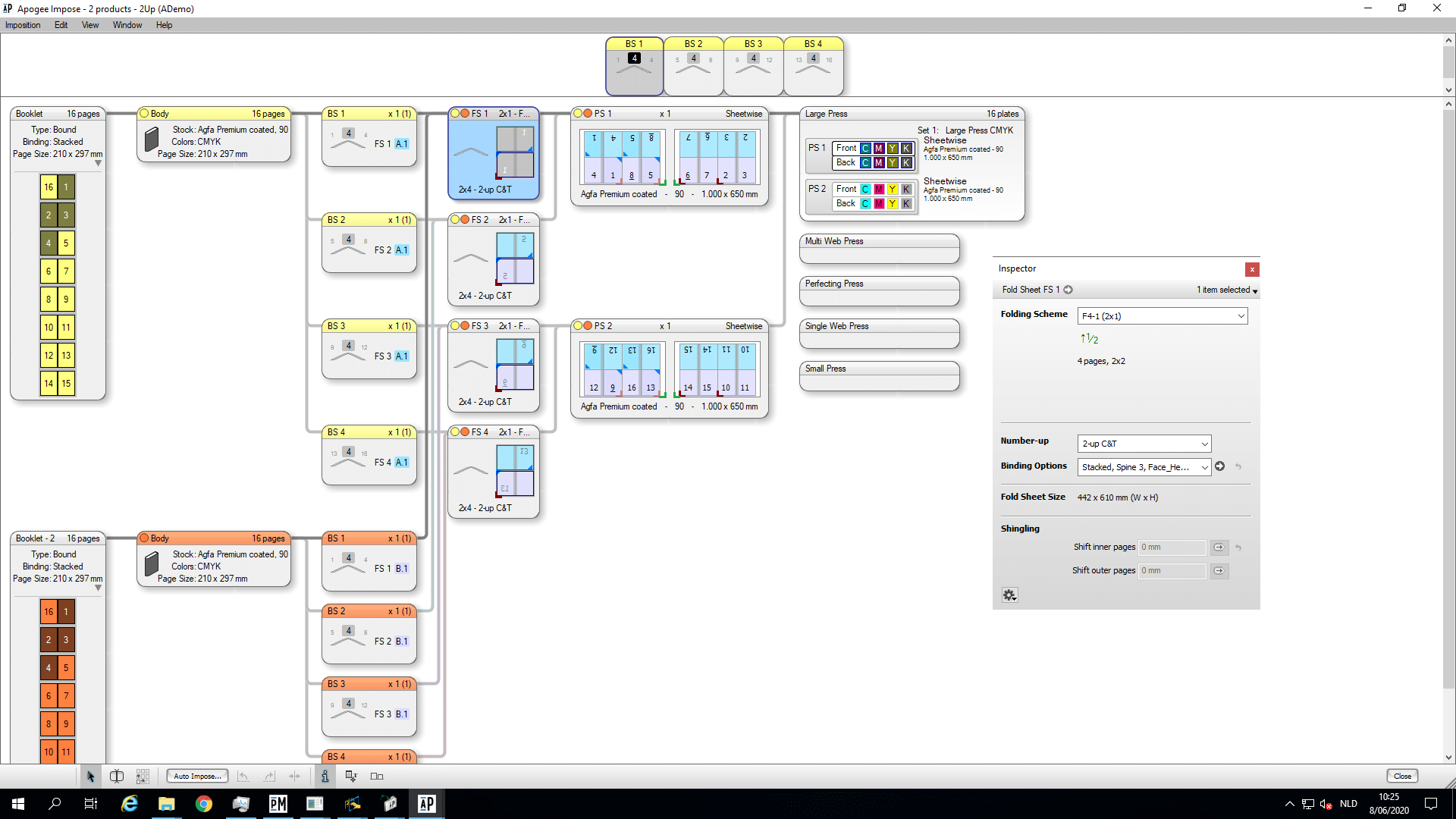This screenshot has height=819, width=1456.
Task: Open File Explorer from the taskbar
Action: click(x=167, y=804)
